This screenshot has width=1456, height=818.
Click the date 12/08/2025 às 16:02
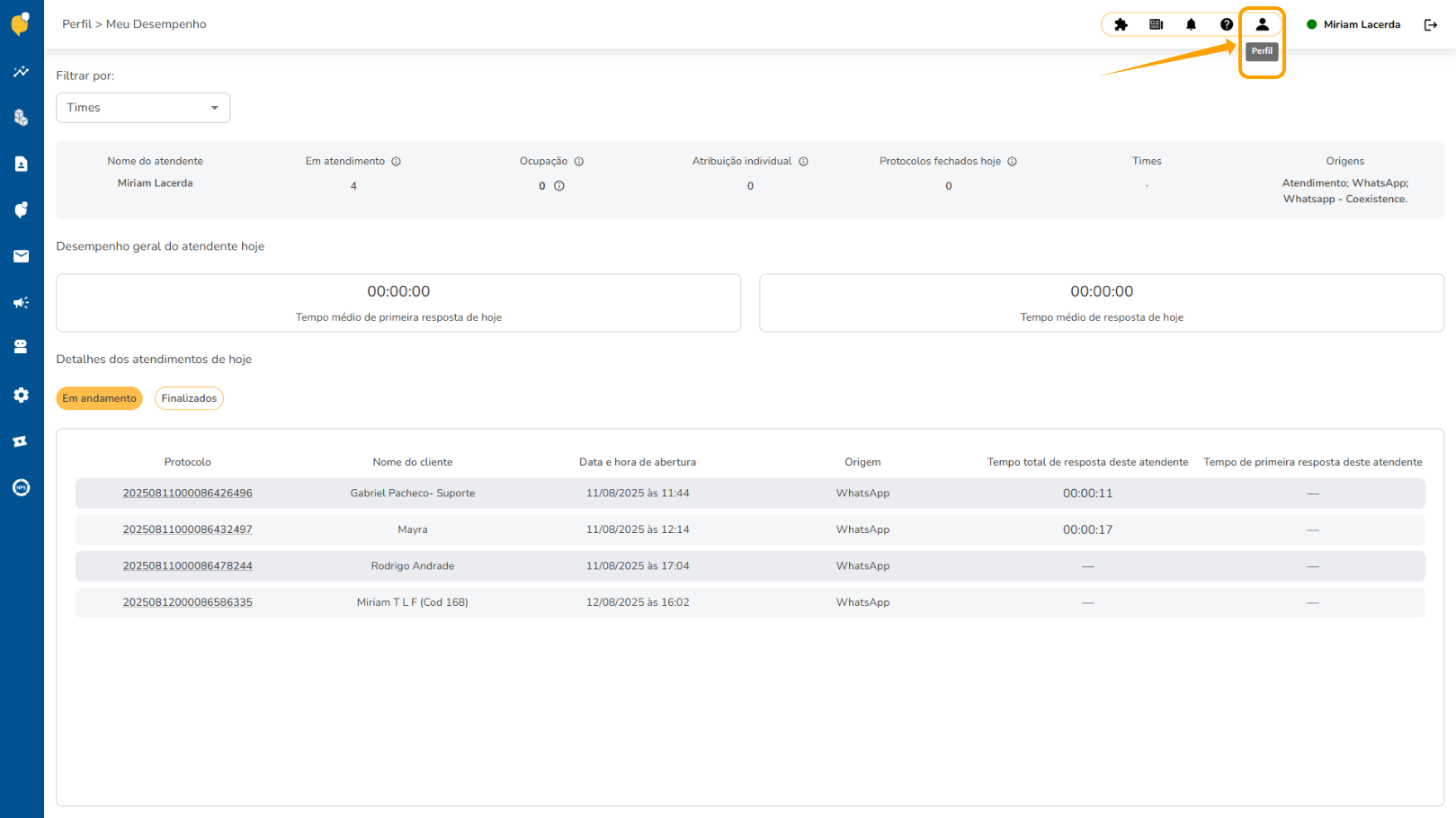pyautogui.click(x=638, y=602)
